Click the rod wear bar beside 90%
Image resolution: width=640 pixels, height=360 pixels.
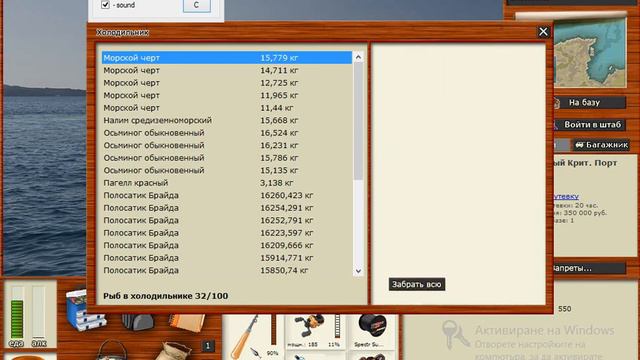point(274,329)
